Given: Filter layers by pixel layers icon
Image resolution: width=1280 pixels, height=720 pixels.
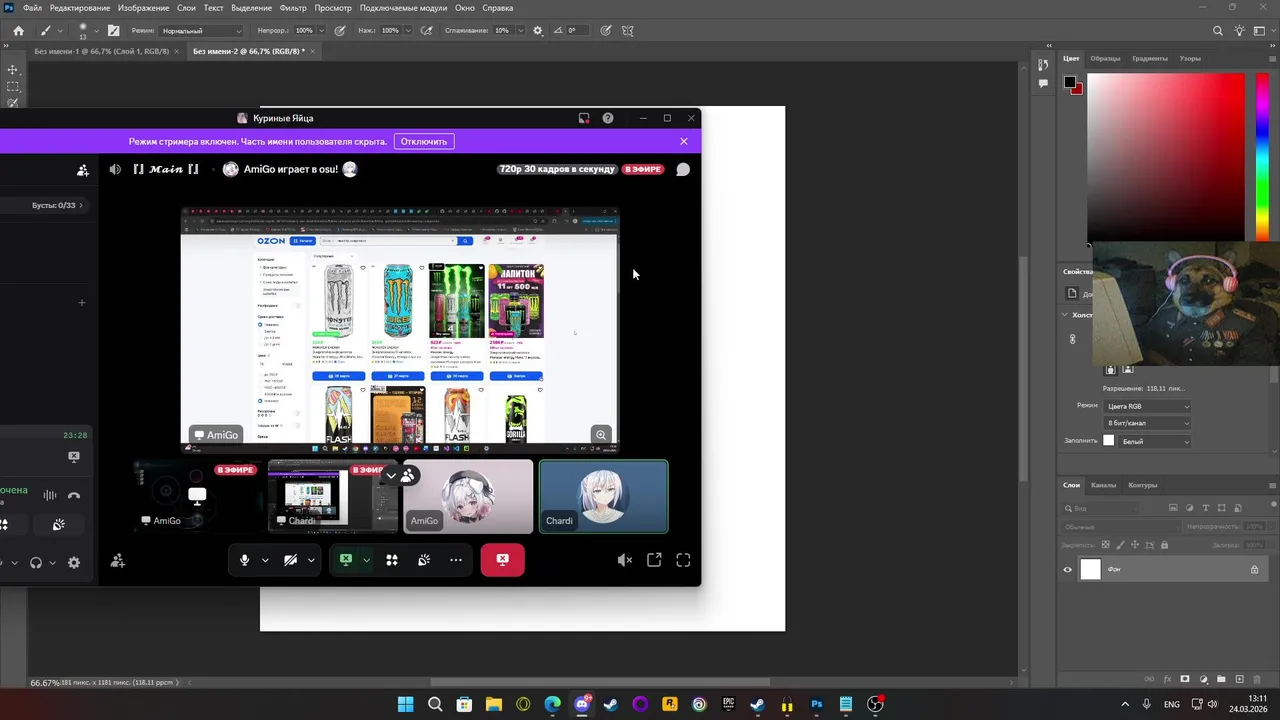Looking at the screenshot, I should pyautogui.click(x=1174, y=508).
